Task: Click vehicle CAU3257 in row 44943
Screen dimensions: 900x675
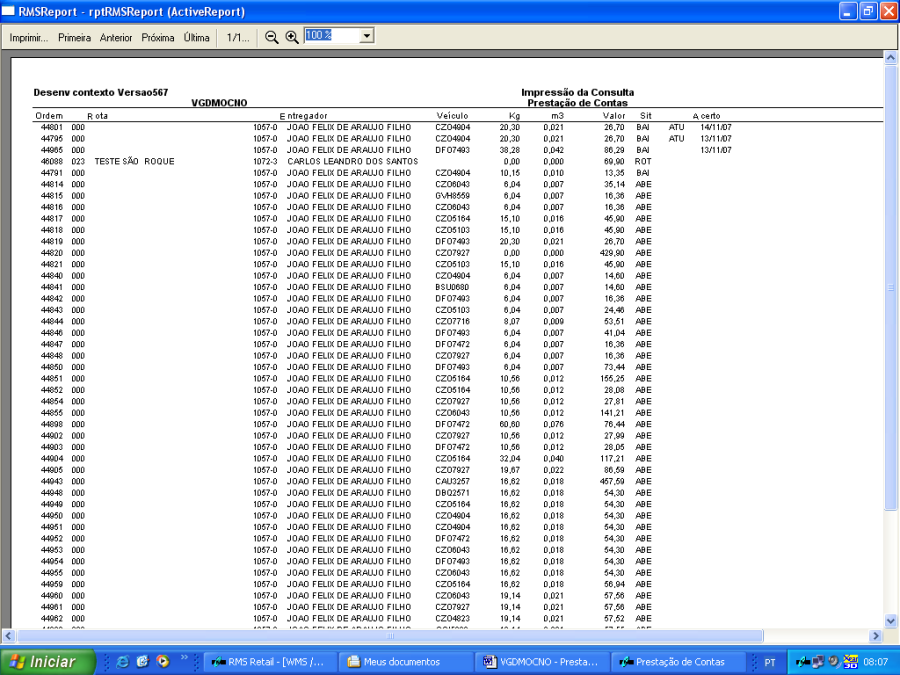Action: 452,482
